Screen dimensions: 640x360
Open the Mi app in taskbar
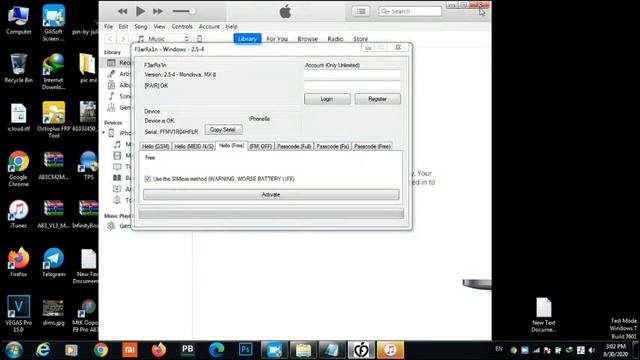[130, 350]
